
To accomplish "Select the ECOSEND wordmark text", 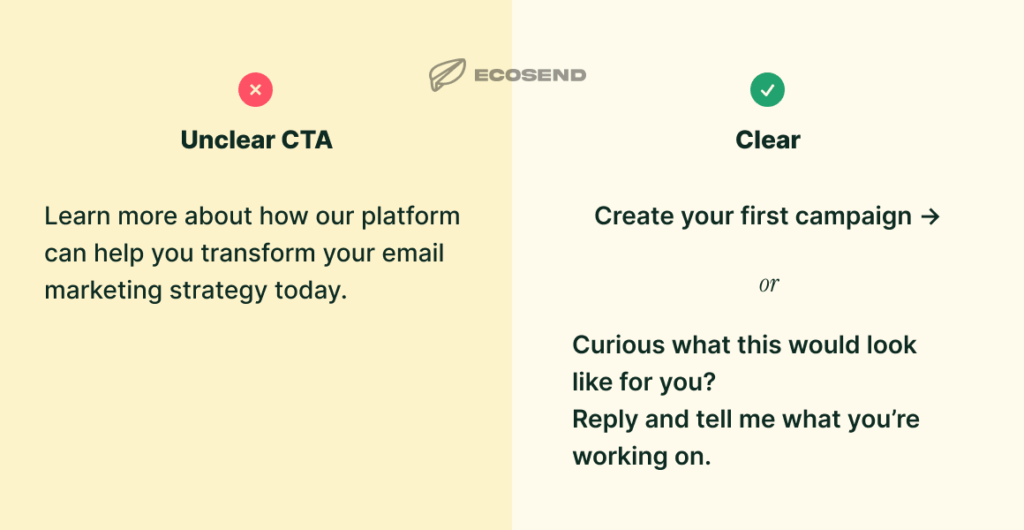I will coord(531,75).
